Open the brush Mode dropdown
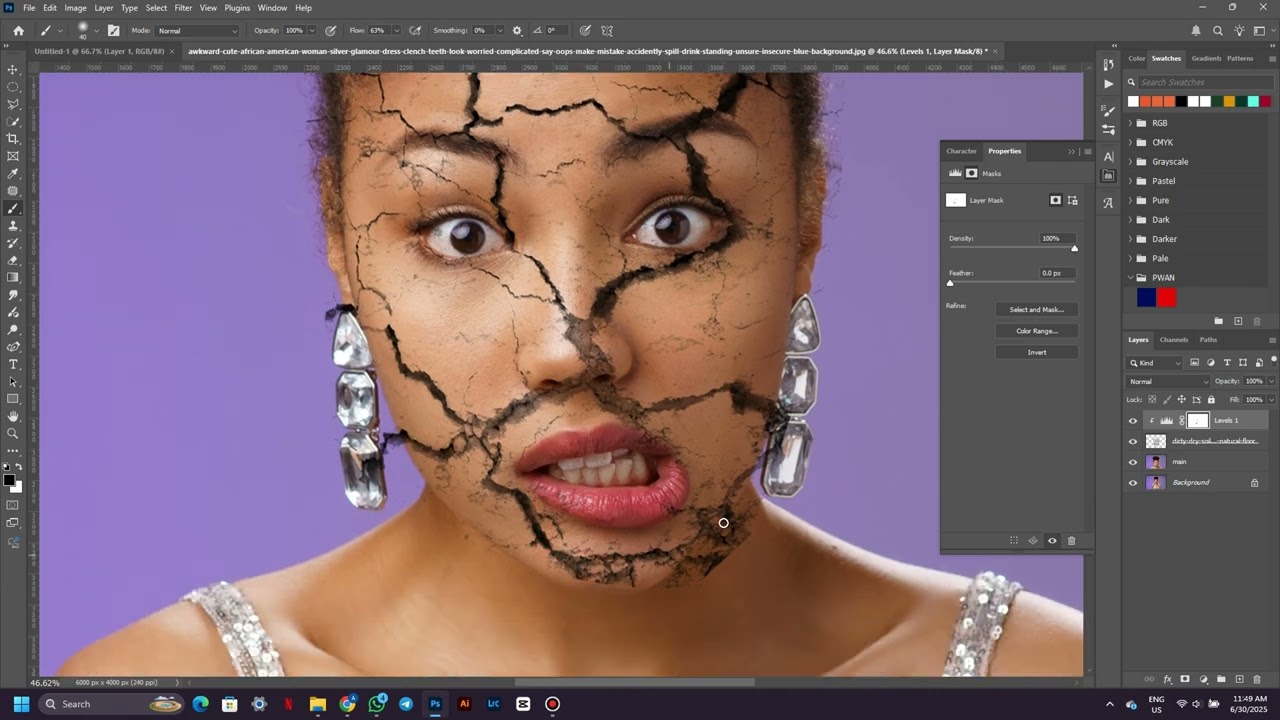The height and width of the screenshot is (720, 1280). pyautogui.click(x=197, y=31)
